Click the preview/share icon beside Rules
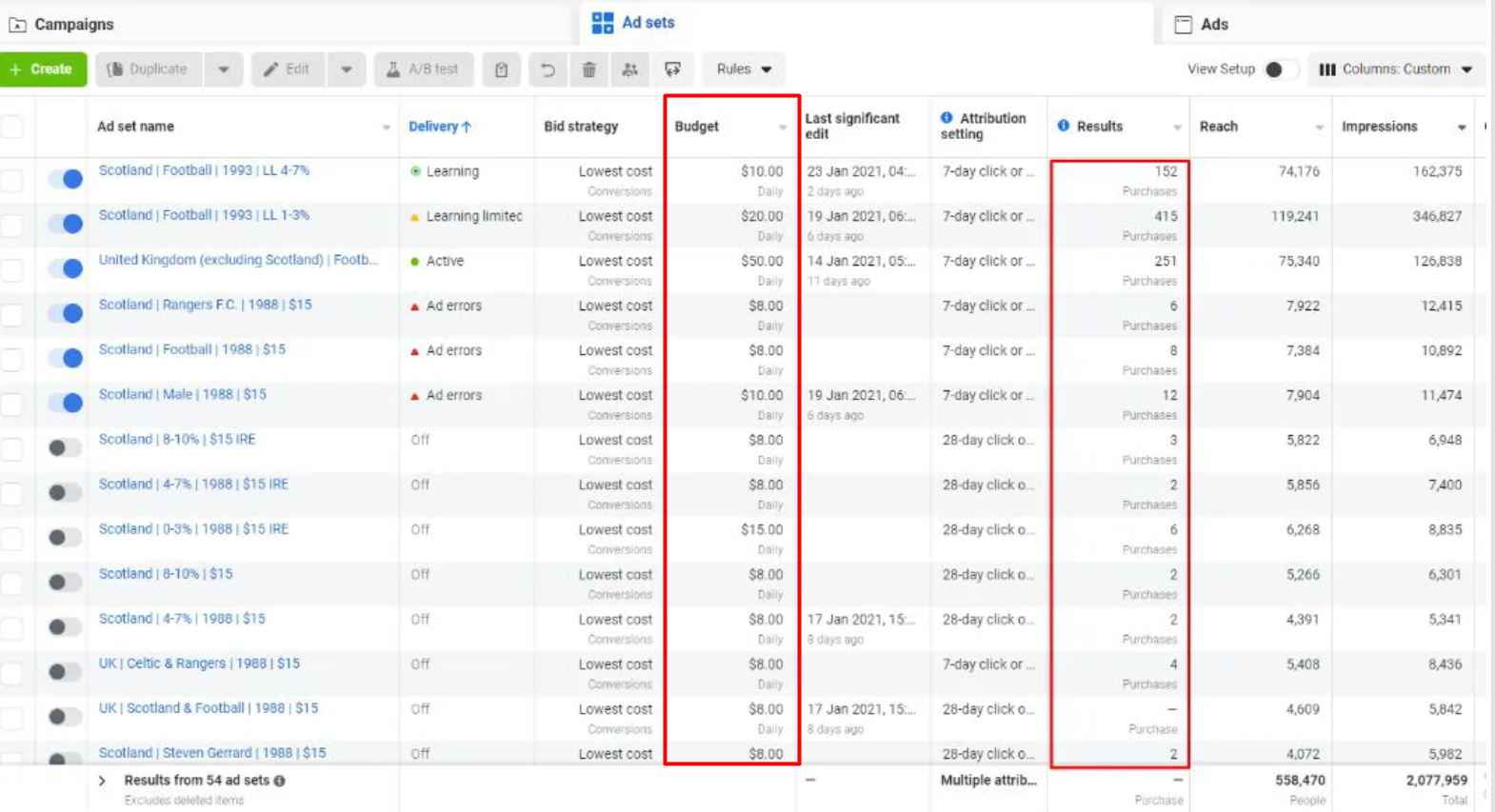The width and height of the screenshot is (1495, 812). tap(672, 69)
